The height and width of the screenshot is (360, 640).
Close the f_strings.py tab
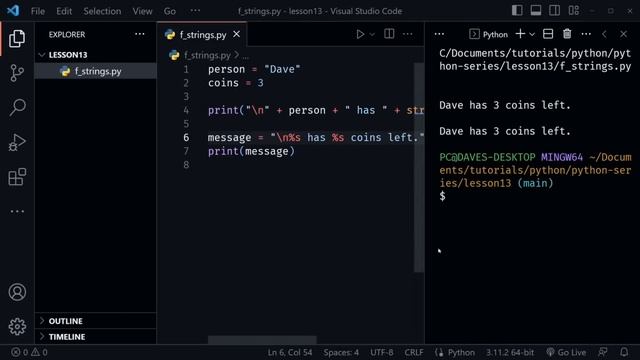pos(236,35)
